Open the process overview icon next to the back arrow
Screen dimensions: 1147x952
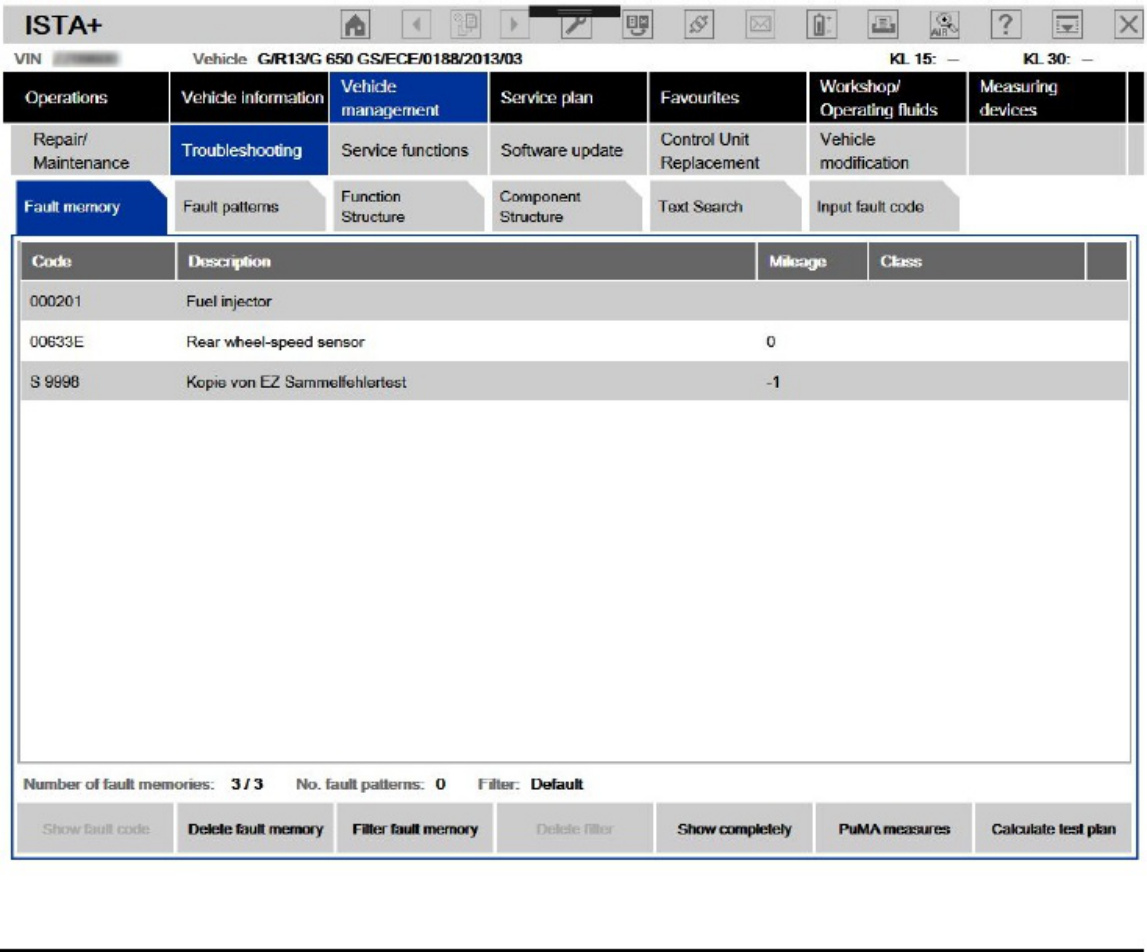coord(465,25)
